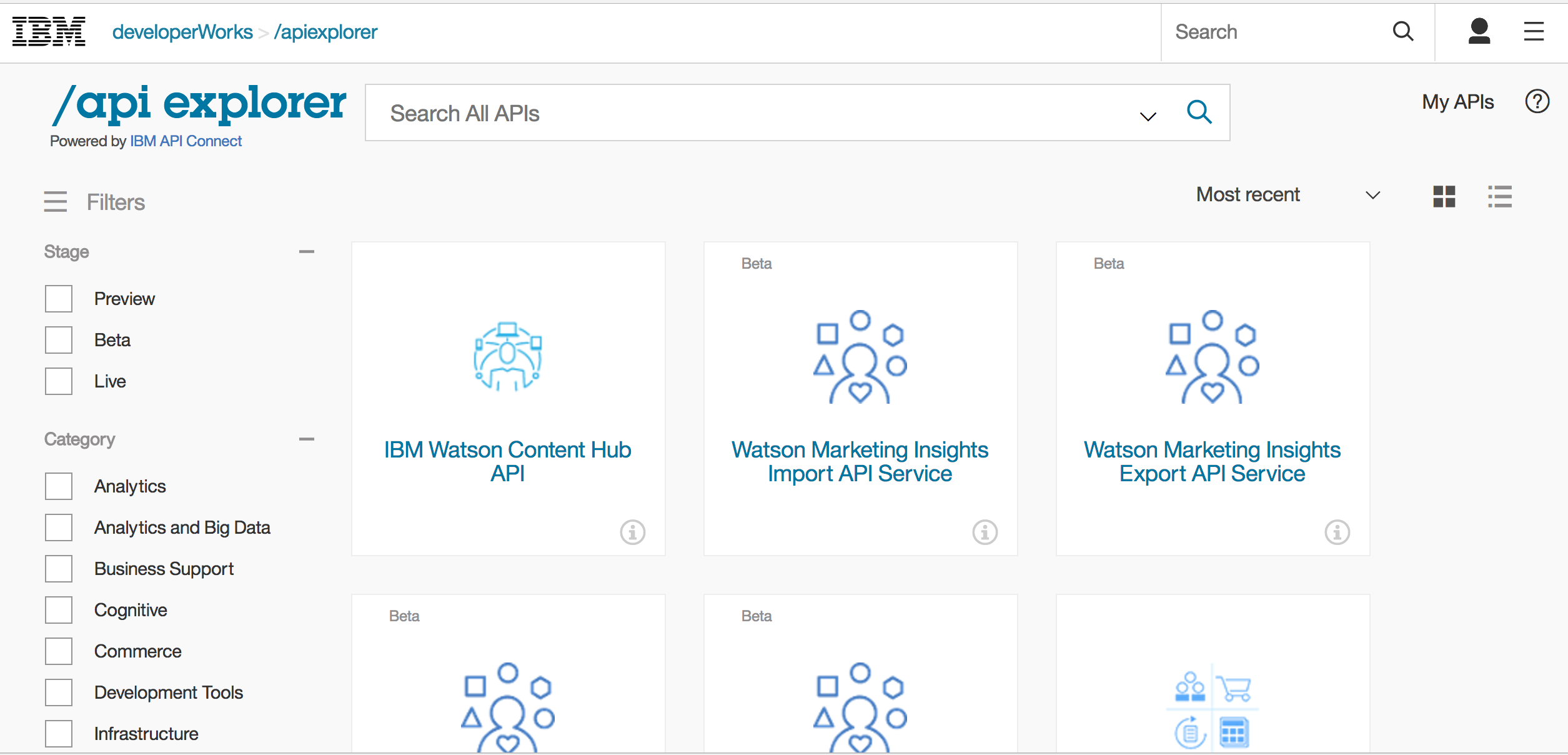Toggle the Filters hamburger icon
The height and width of the screenshot is (755, 1568).
point(56,202)
